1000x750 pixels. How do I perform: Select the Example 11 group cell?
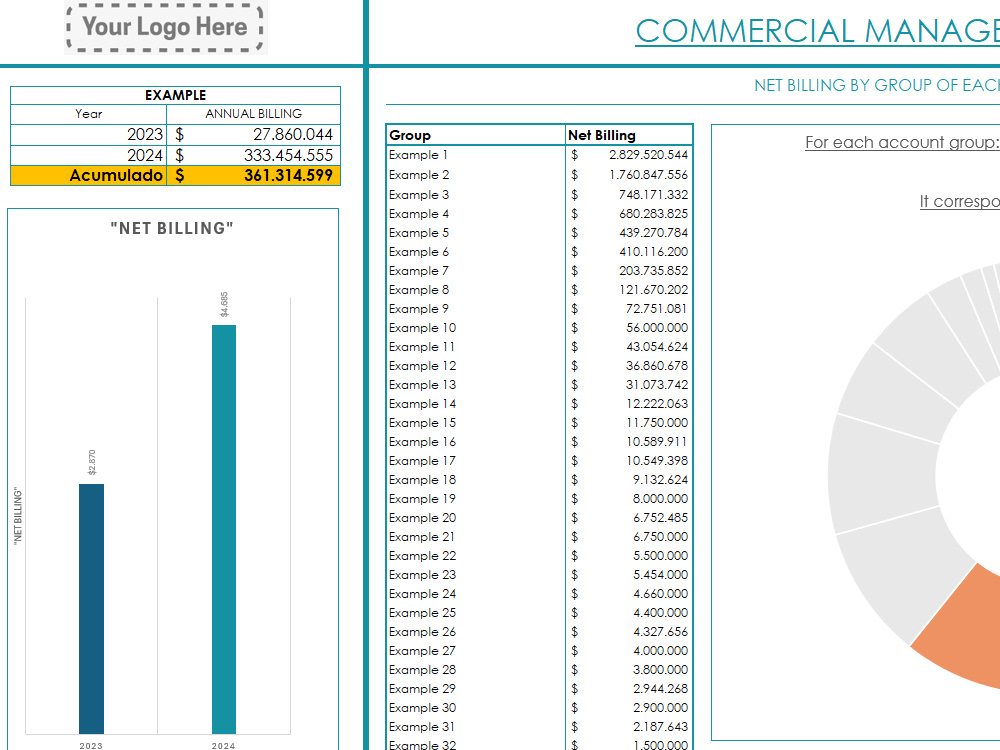click(x=476, y=347)
